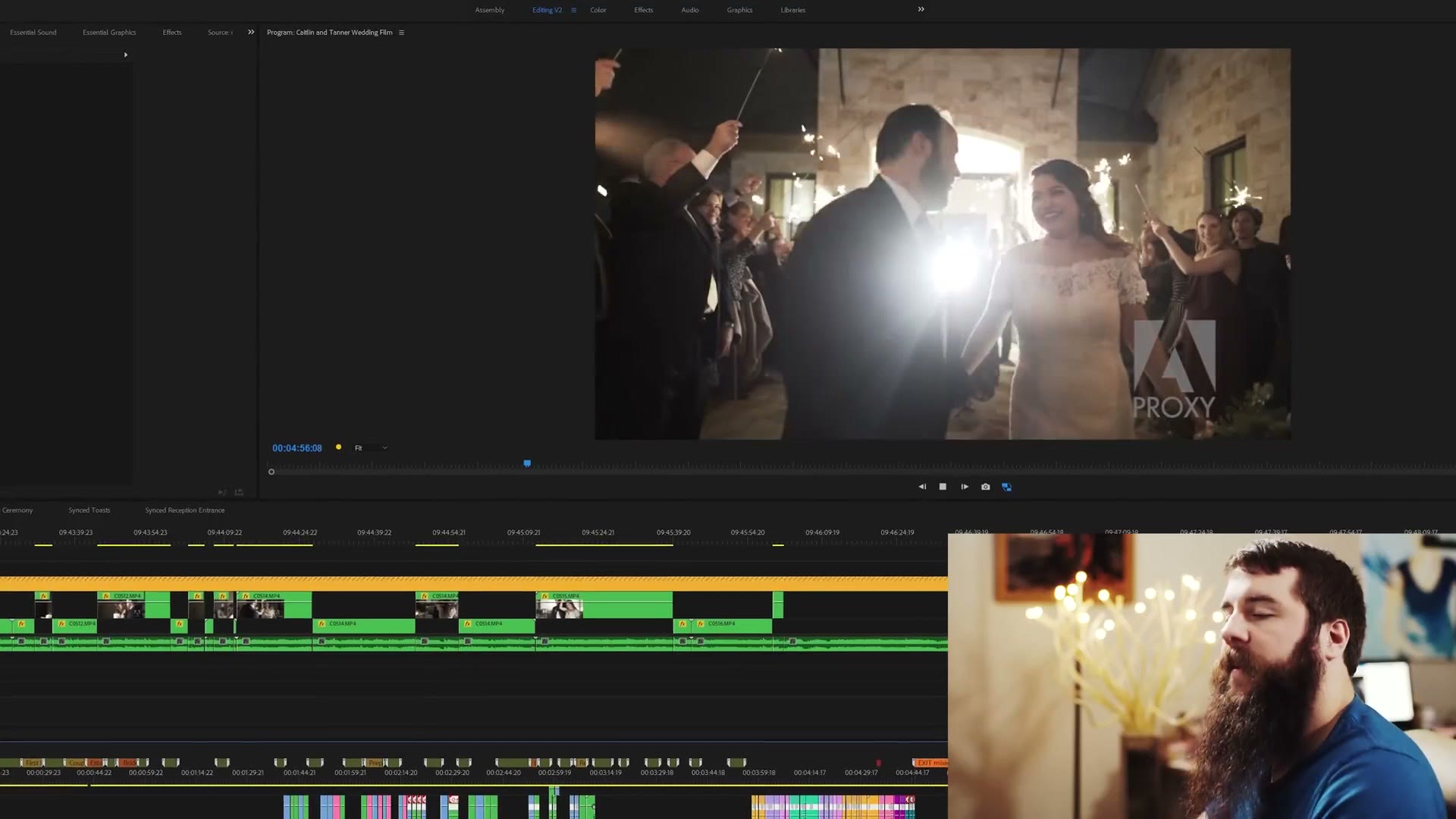Click the Program monitor video preview

pyautogui.click(x=943, y=244)
